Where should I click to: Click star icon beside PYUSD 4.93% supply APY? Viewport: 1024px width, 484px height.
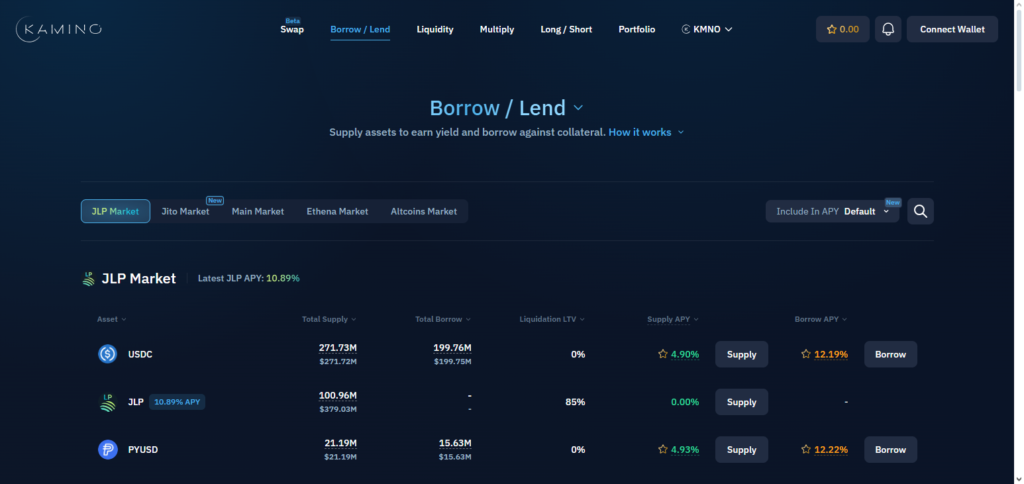point(663,449)
